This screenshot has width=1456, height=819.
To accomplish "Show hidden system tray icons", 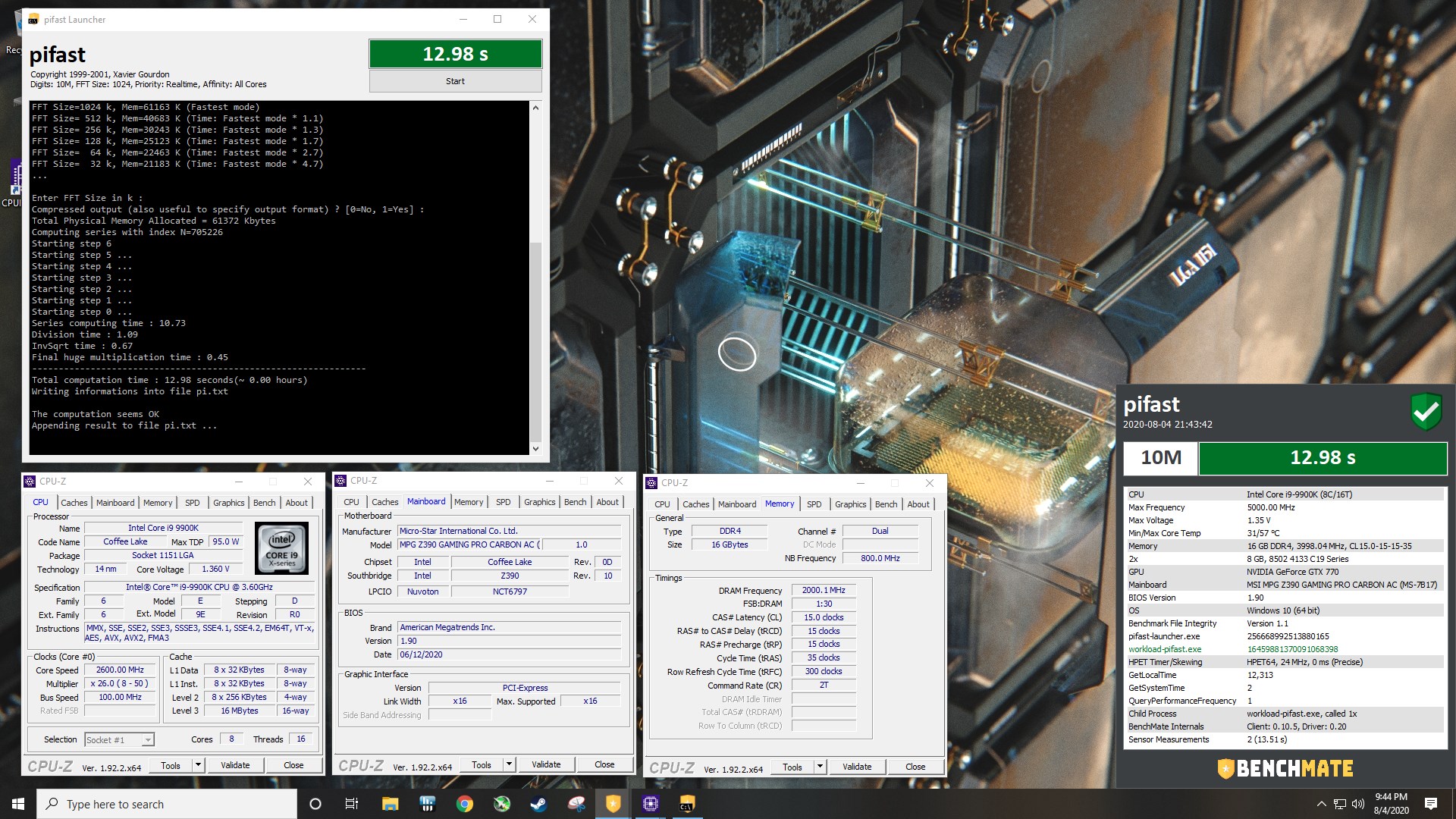I will 1321,804.
